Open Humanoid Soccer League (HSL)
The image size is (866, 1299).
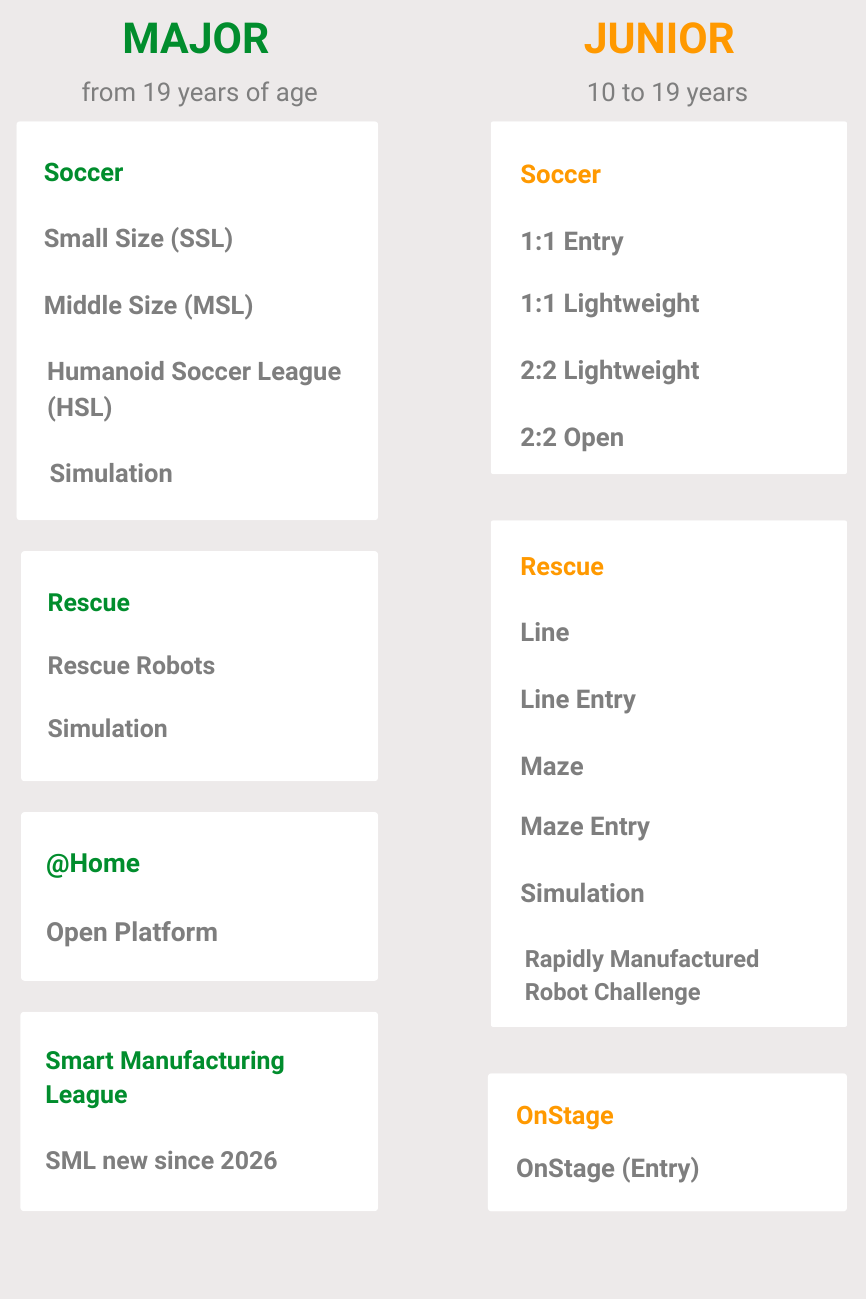coord(193,389)
